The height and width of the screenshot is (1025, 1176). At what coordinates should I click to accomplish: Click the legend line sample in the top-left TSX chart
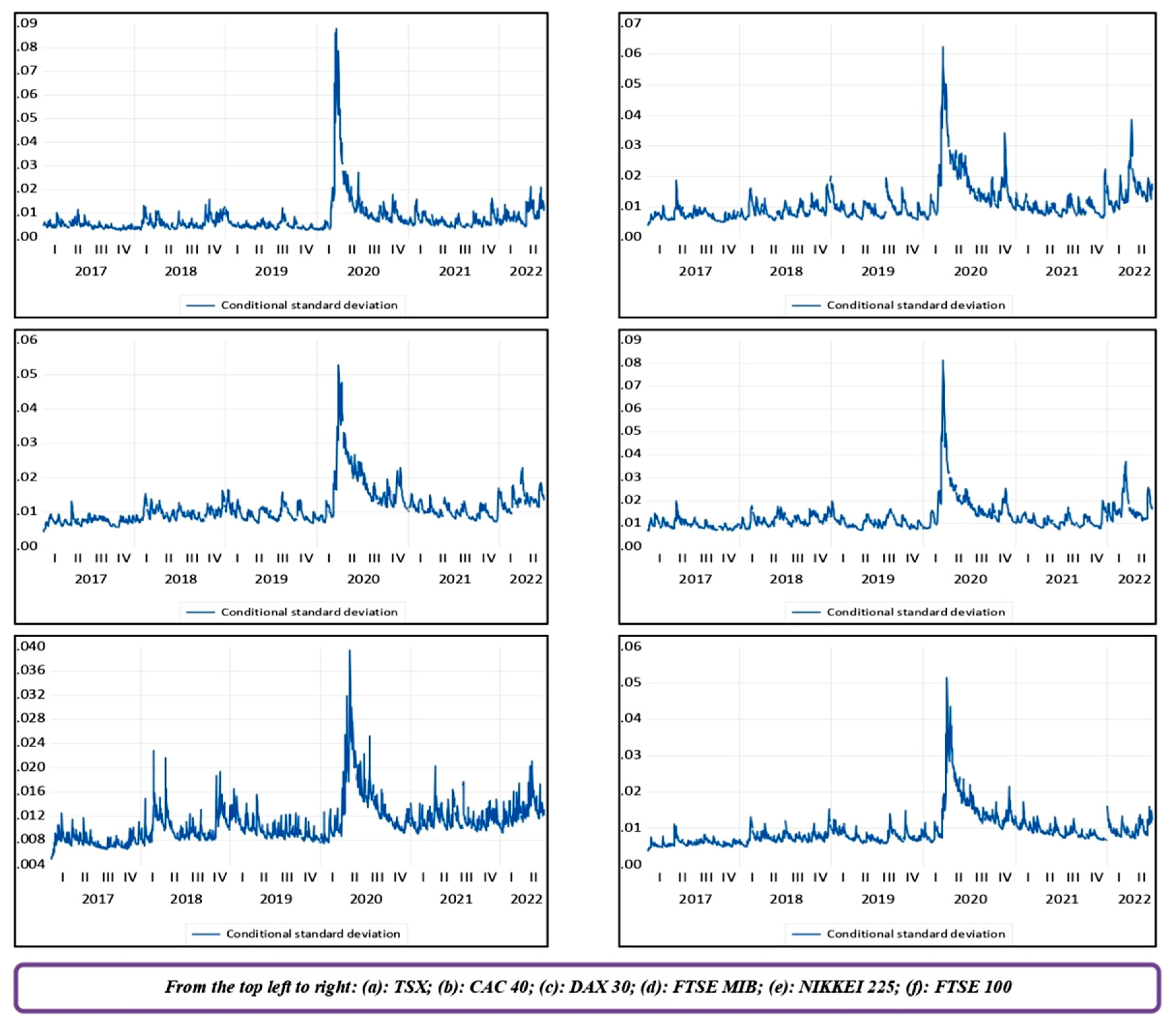point(200,306)
